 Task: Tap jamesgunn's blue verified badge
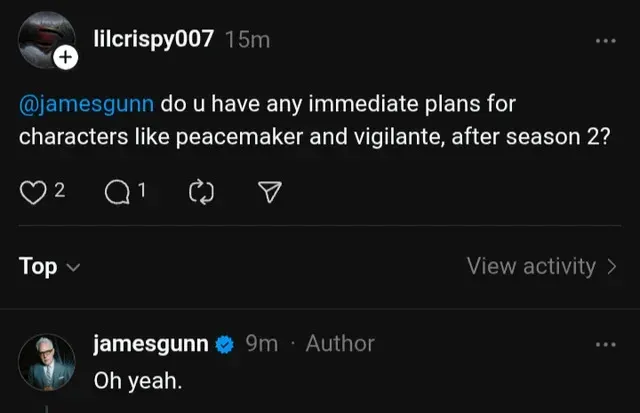[225, 344]
